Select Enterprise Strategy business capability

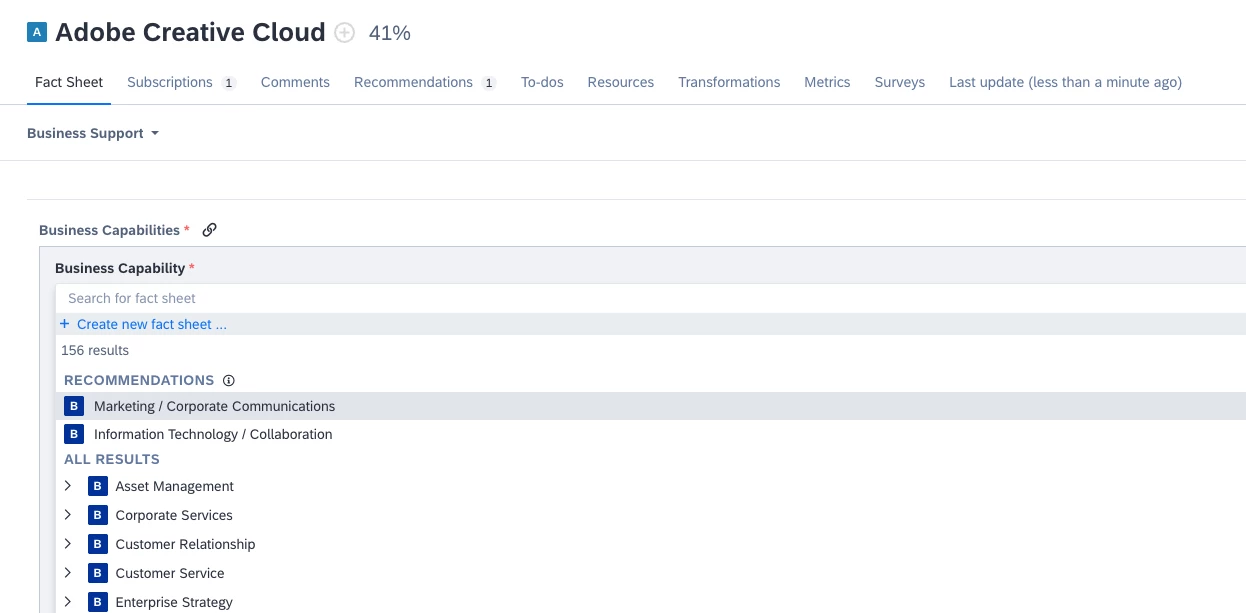tap(174, 602)
